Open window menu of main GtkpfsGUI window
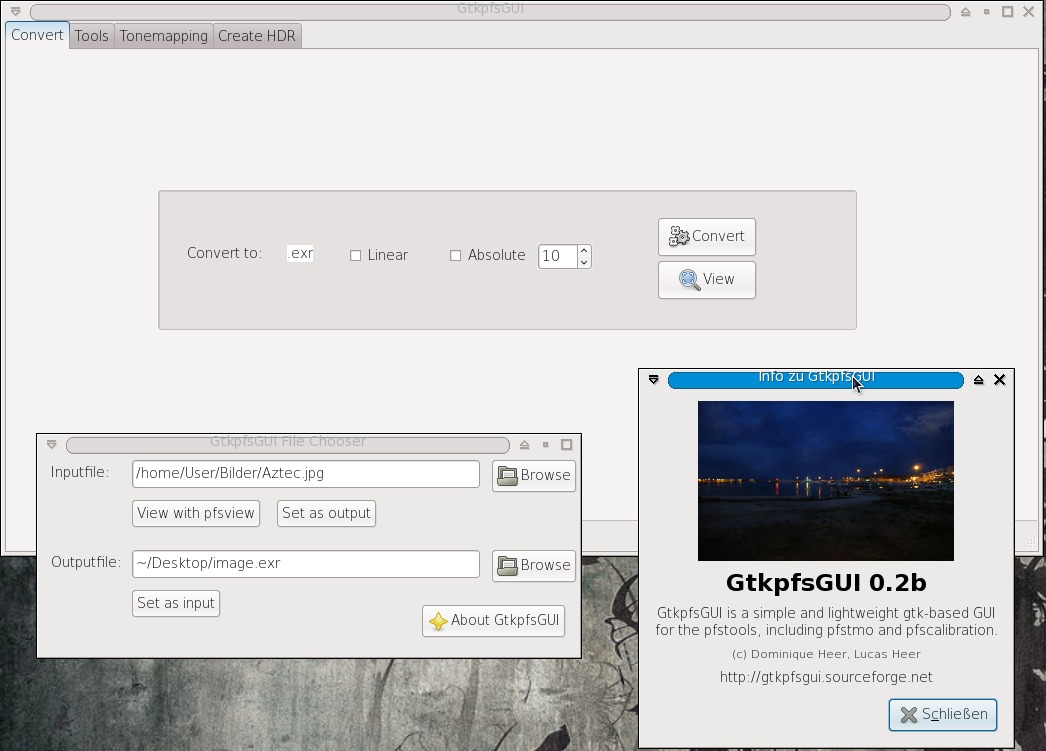The image size is (1046, 751). click(x=15, y=11)
